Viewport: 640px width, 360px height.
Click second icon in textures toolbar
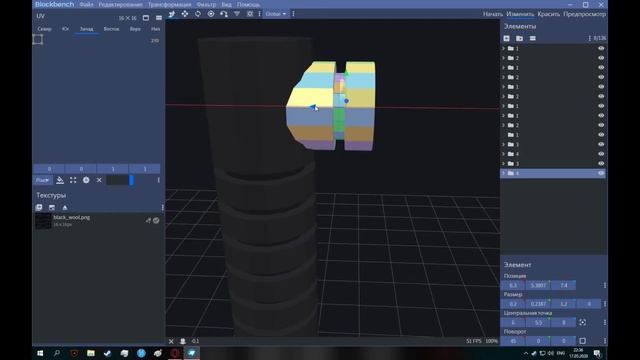(x=52, y=207)
